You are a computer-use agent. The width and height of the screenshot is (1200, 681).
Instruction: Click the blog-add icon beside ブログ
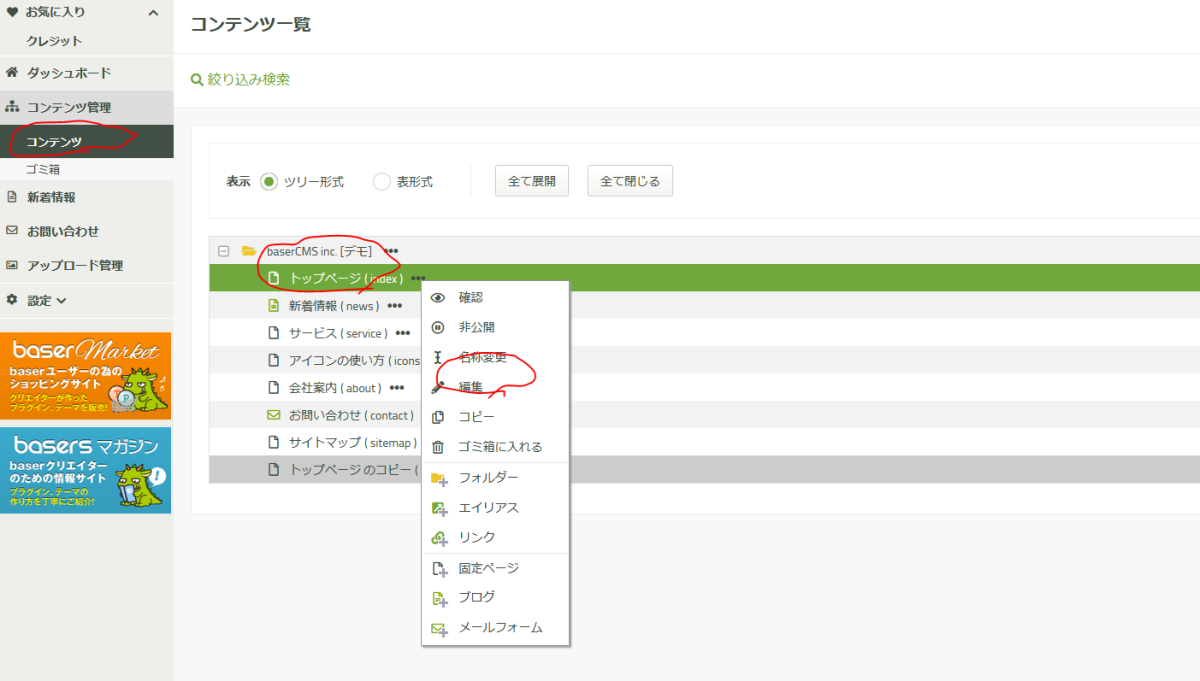(438, 598)
